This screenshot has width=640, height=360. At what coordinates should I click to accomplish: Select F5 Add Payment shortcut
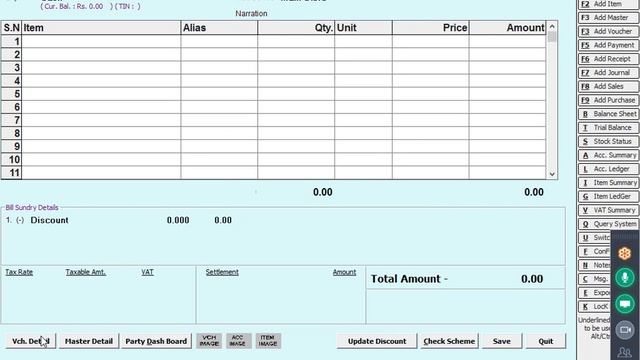(x=608, y=45)
